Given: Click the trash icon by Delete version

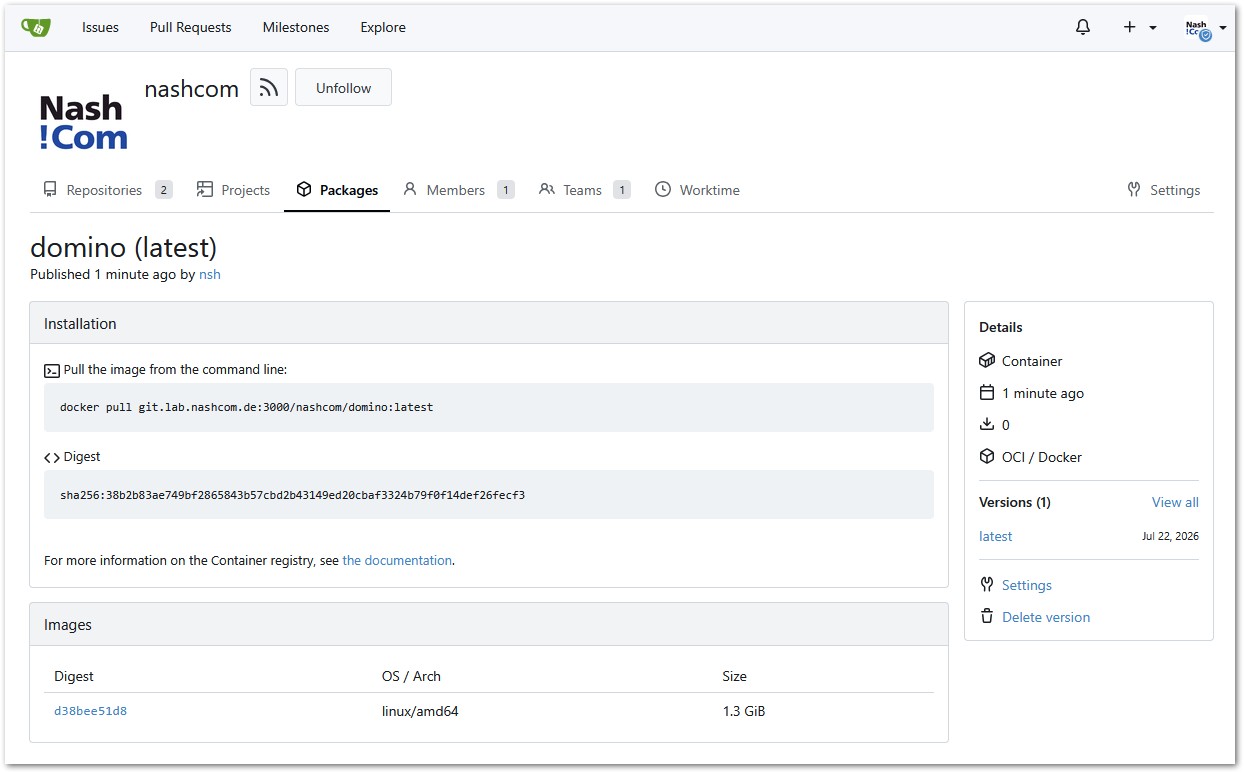Looking at the screenshot, I should pyautogui.click(x=987, y=617).
